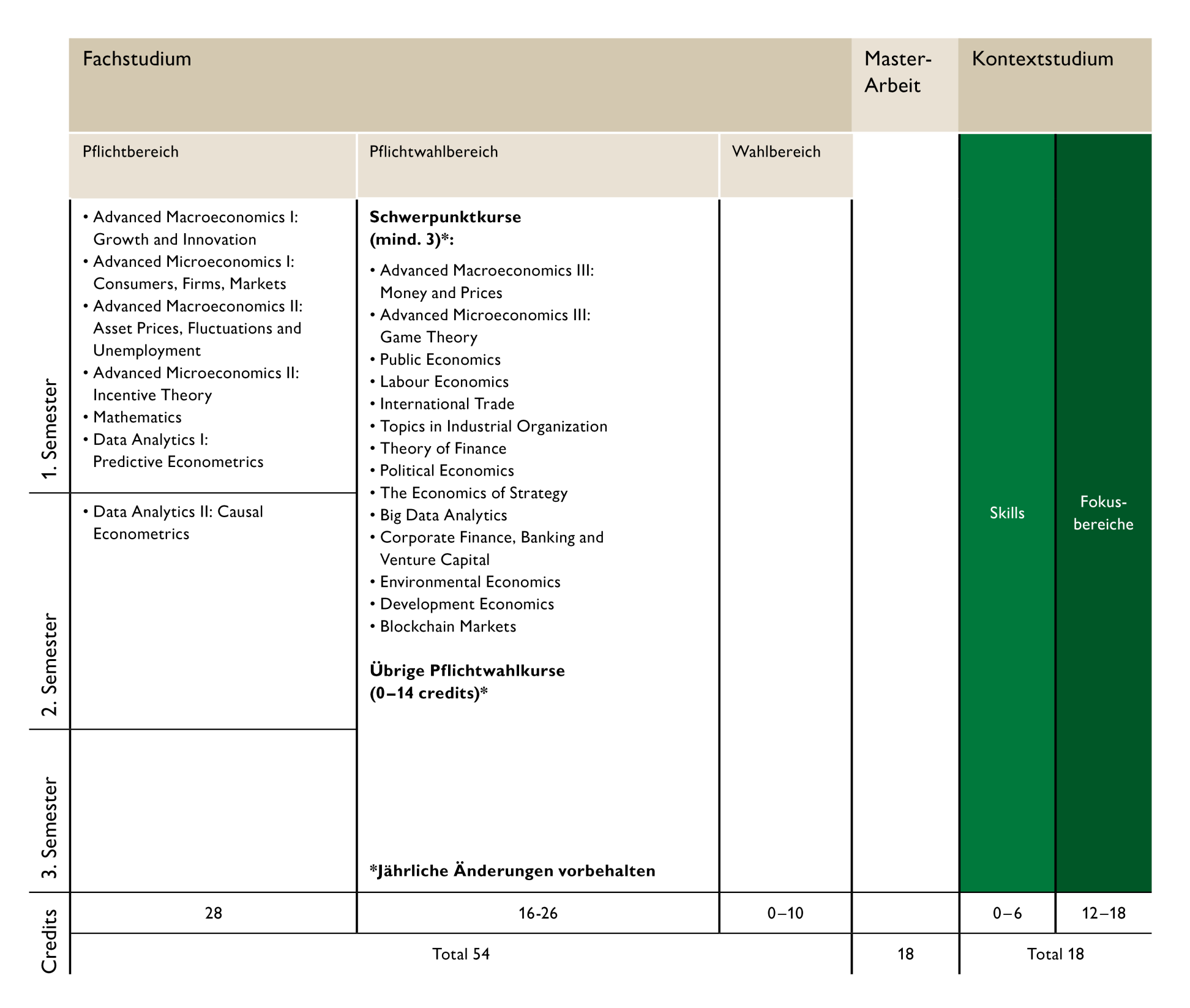The height and width of the screenshot is (1008, 1190).
Task: Click the Fachstudium header cell
Action: point(137,59)
